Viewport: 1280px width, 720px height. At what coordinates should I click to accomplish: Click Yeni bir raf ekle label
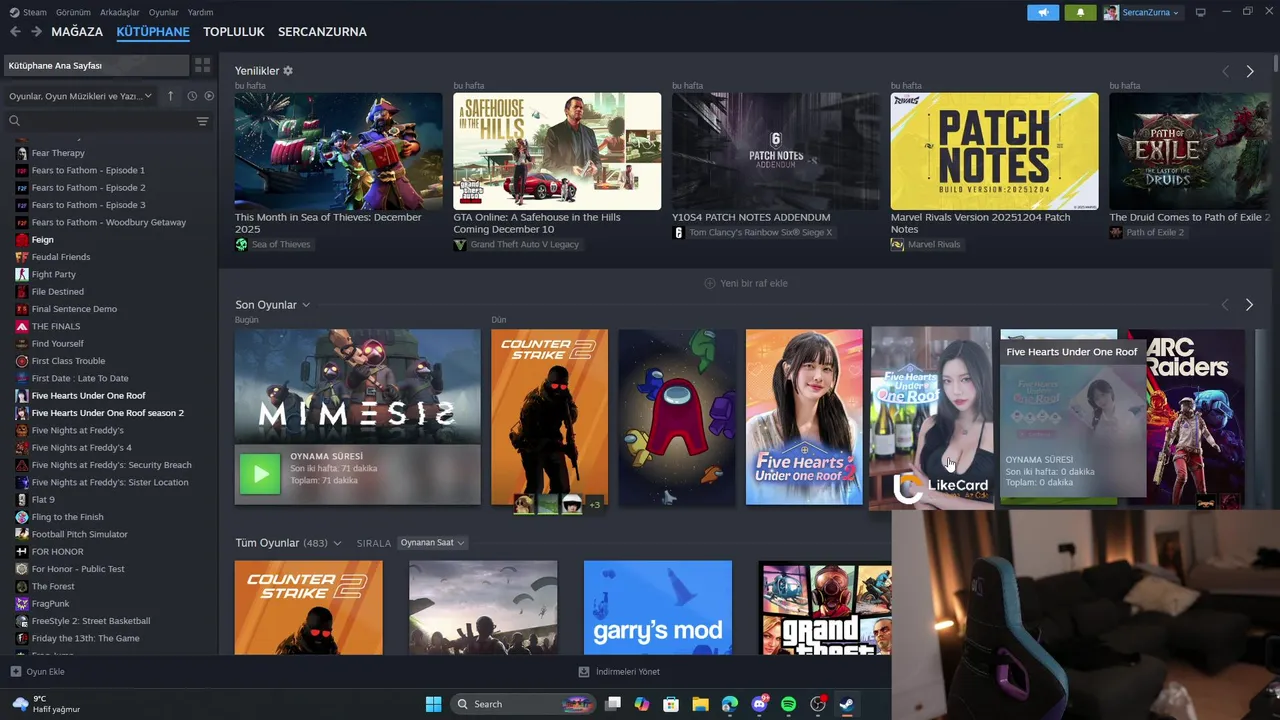[754, 283]
